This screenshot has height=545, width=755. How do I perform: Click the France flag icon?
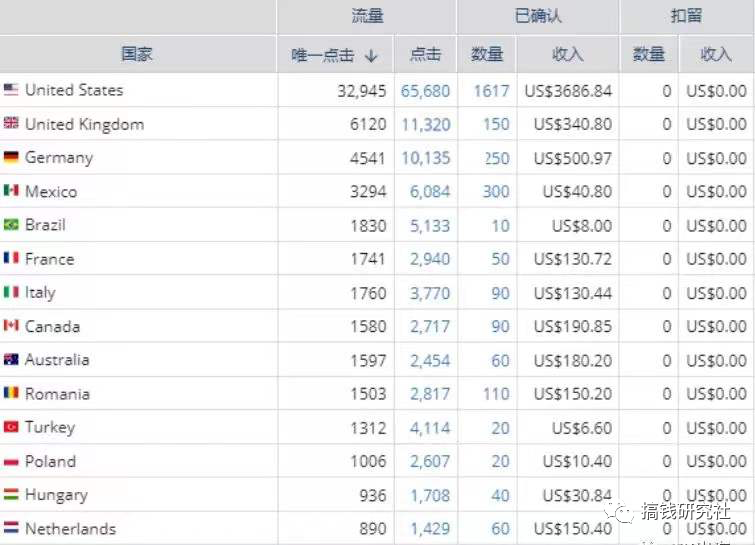pyautogui.click(x=11, y=258)
